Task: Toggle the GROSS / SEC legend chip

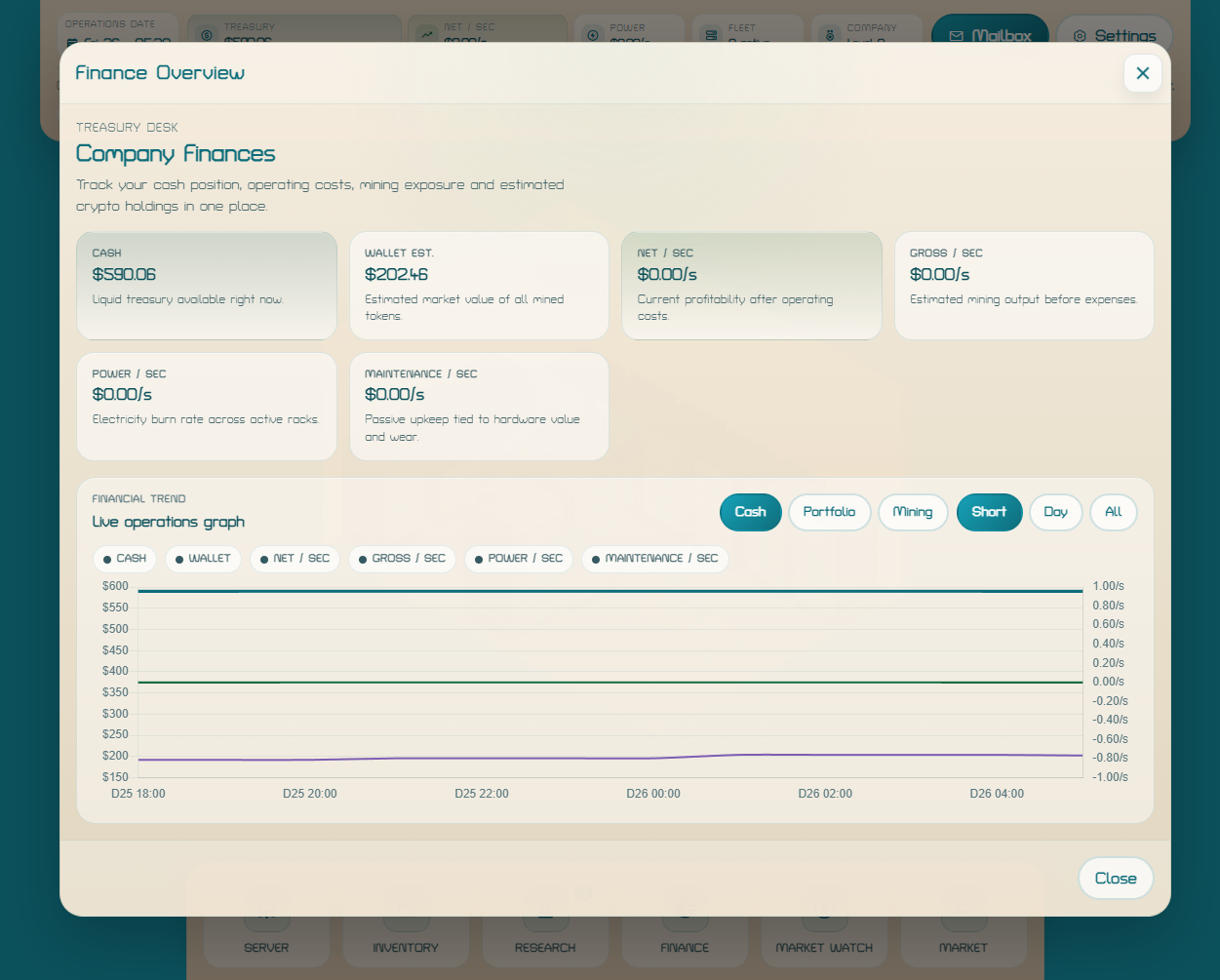Action: point(402,559)
